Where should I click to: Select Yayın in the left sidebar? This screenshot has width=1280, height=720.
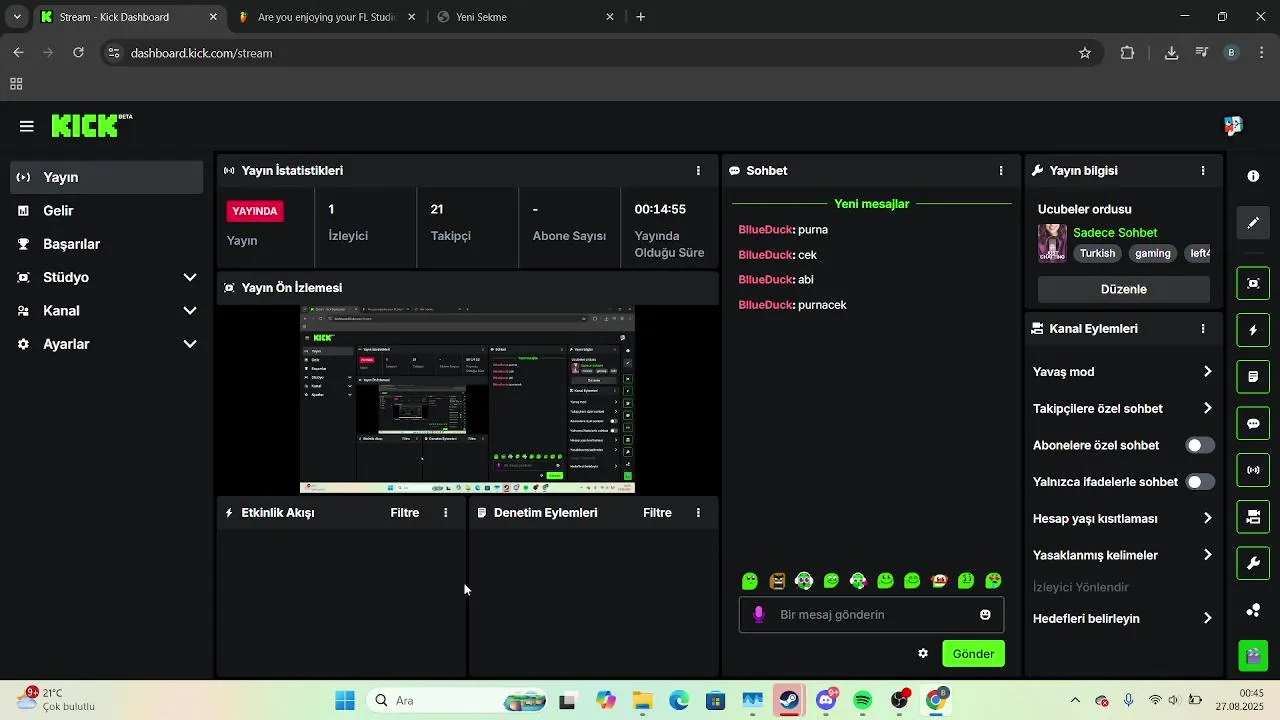point(107,177)
